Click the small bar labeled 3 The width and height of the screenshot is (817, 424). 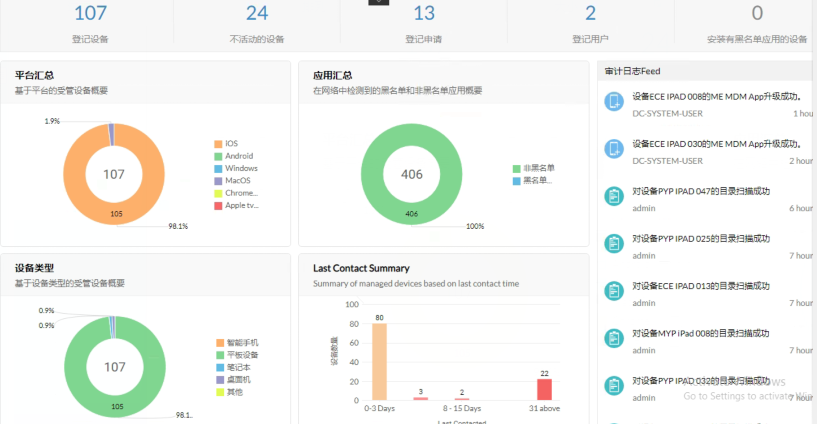pyautogui.click(x=420, y=398)
